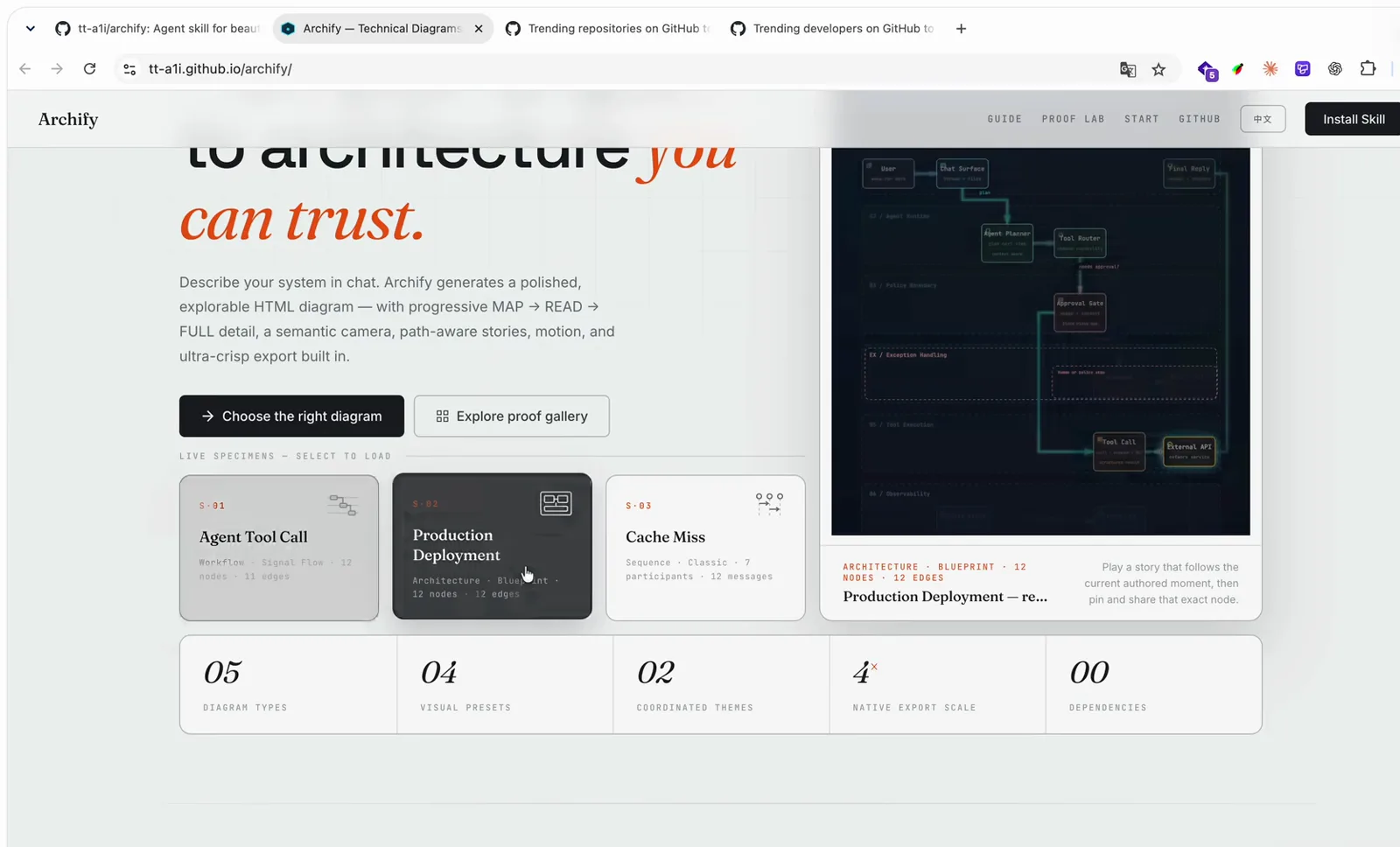Click the architecture icon on Production Deployment card
The width and height of the screenshot is (1400, 847).
tap(556, 503)
